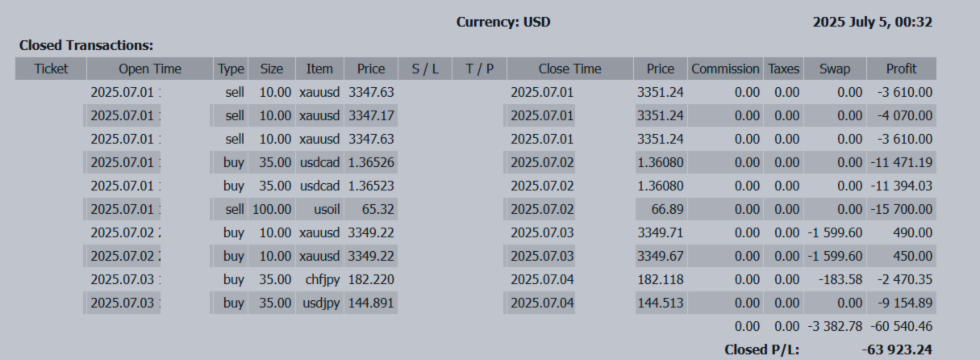The height and width of the screenshot is (360, 980).
Task: Click the chfjpy item cell
Action: [322, 279]
